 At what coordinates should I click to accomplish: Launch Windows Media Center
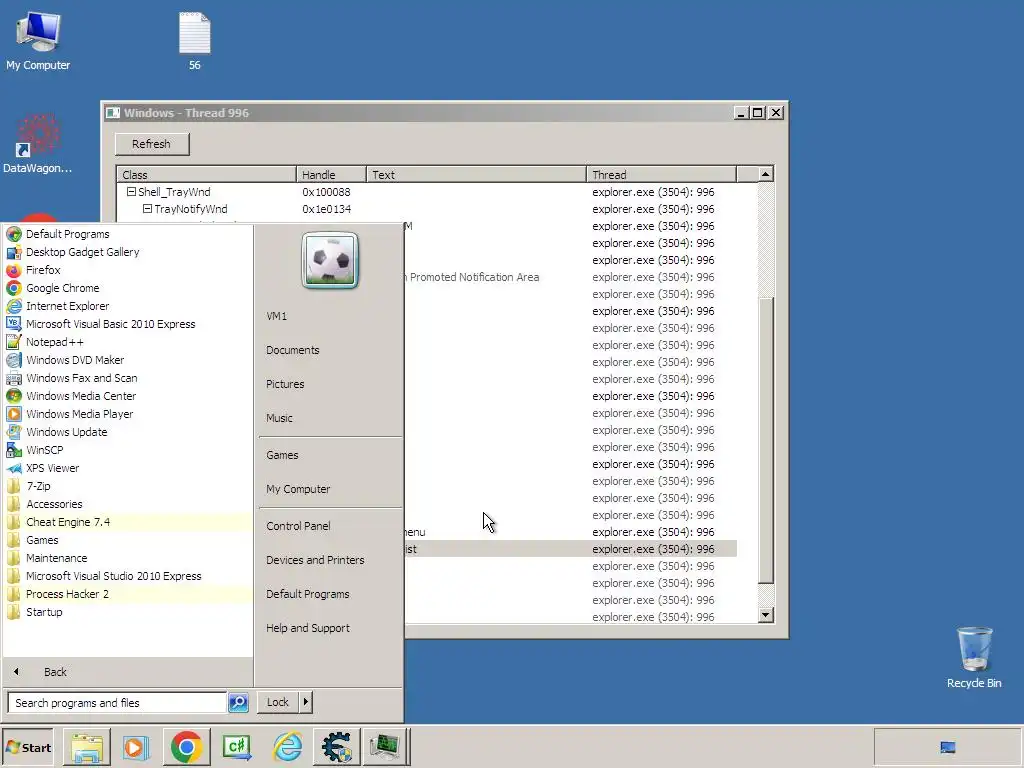[x=81, y=396]
